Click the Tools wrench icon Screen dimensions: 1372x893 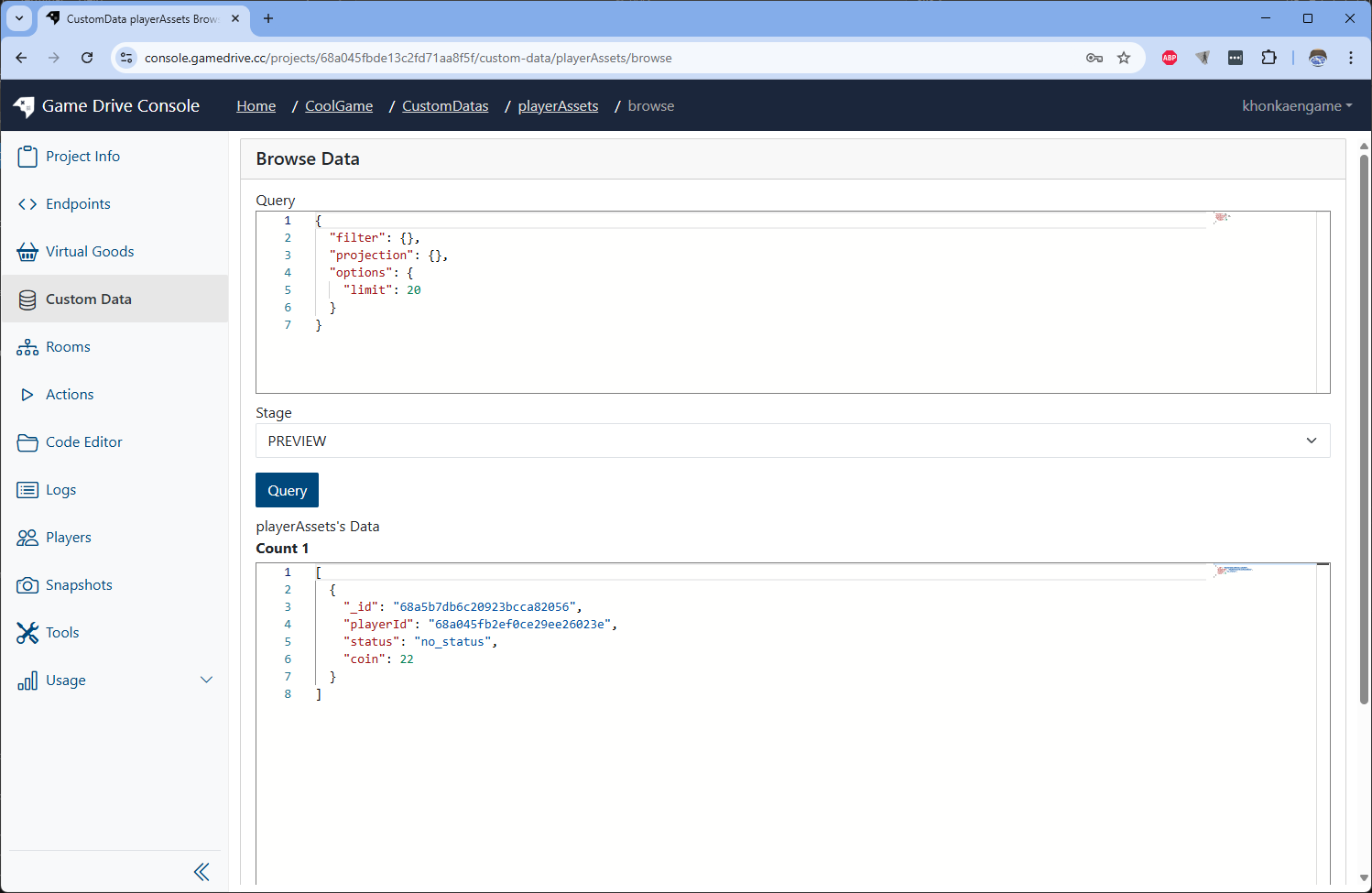click(27, 633)
